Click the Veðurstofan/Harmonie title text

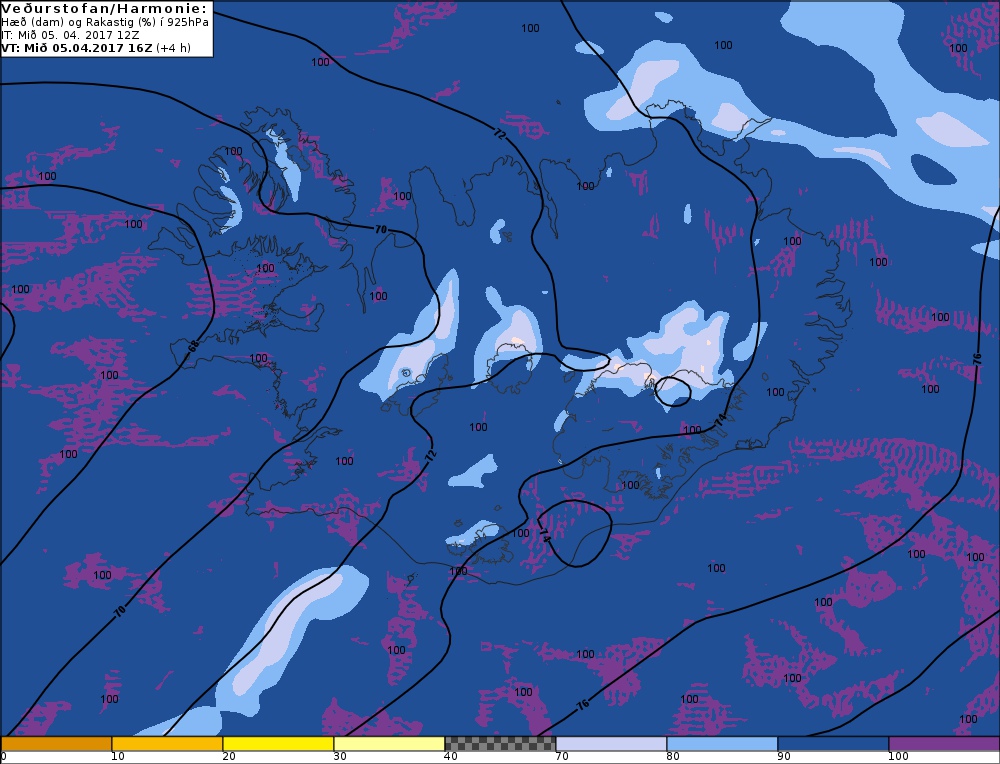[x=104, y=8]
